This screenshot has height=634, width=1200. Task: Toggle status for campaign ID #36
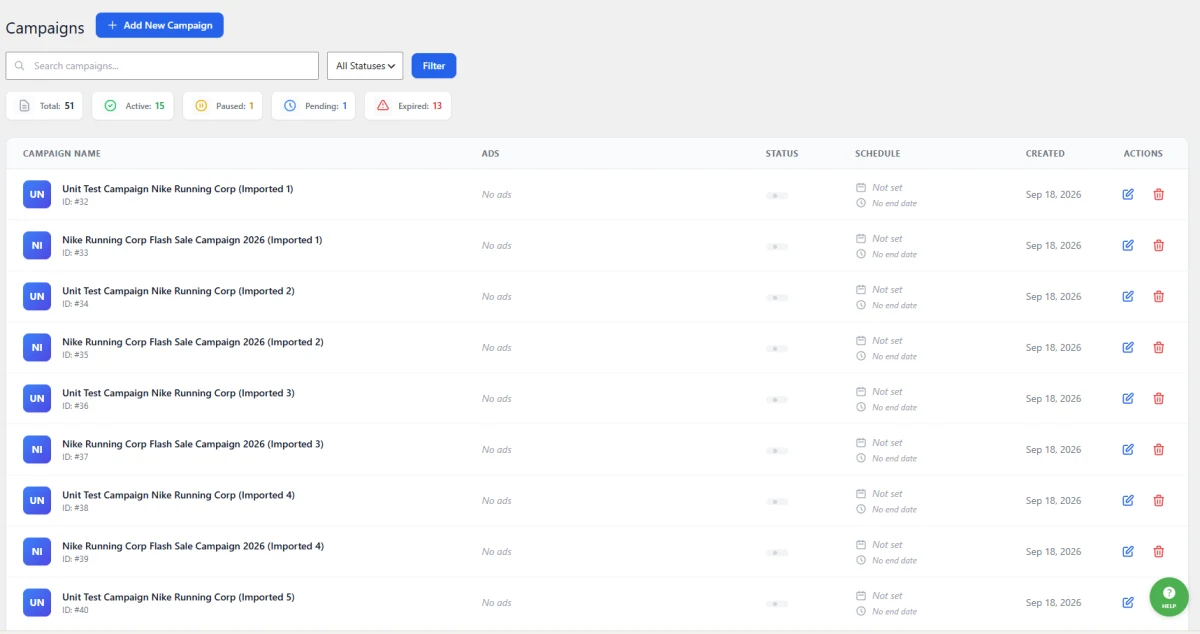point(777,399)
